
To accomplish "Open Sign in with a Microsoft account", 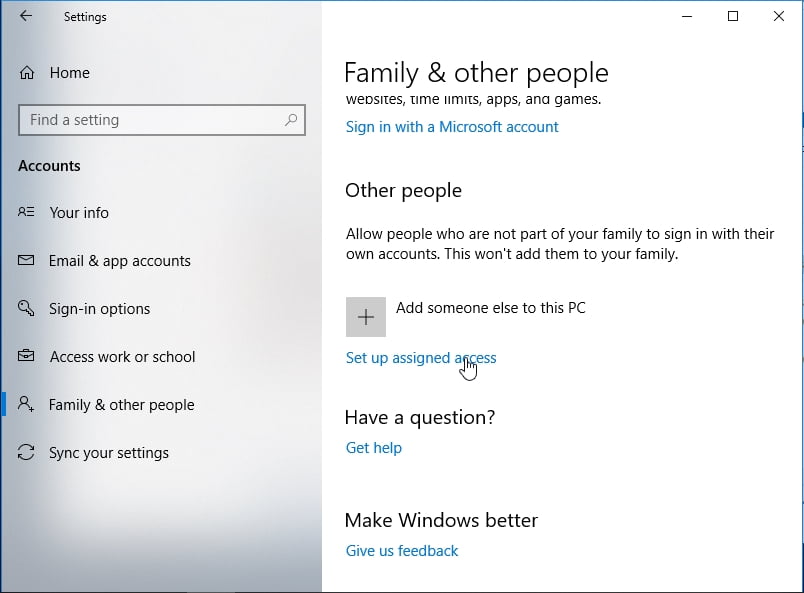I will [452, 127].
